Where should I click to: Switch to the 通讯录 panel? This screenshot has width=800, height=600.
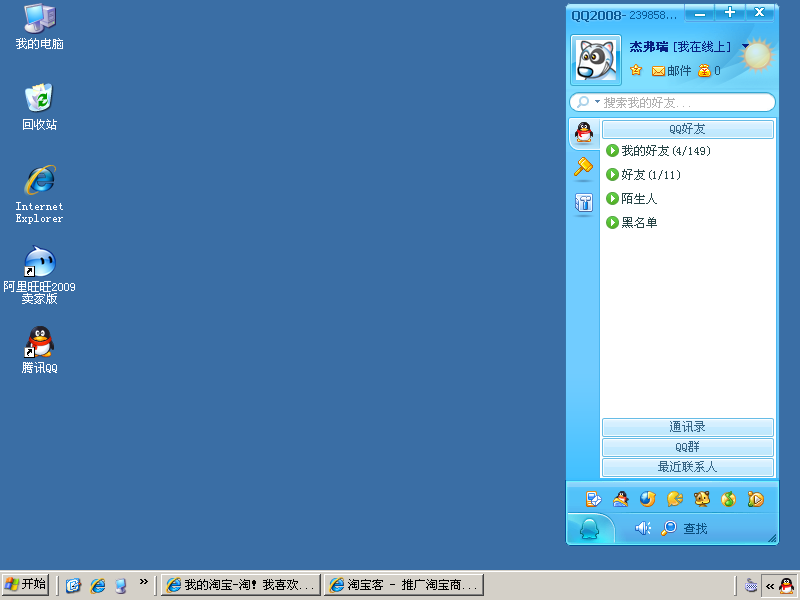click(688, 427)
